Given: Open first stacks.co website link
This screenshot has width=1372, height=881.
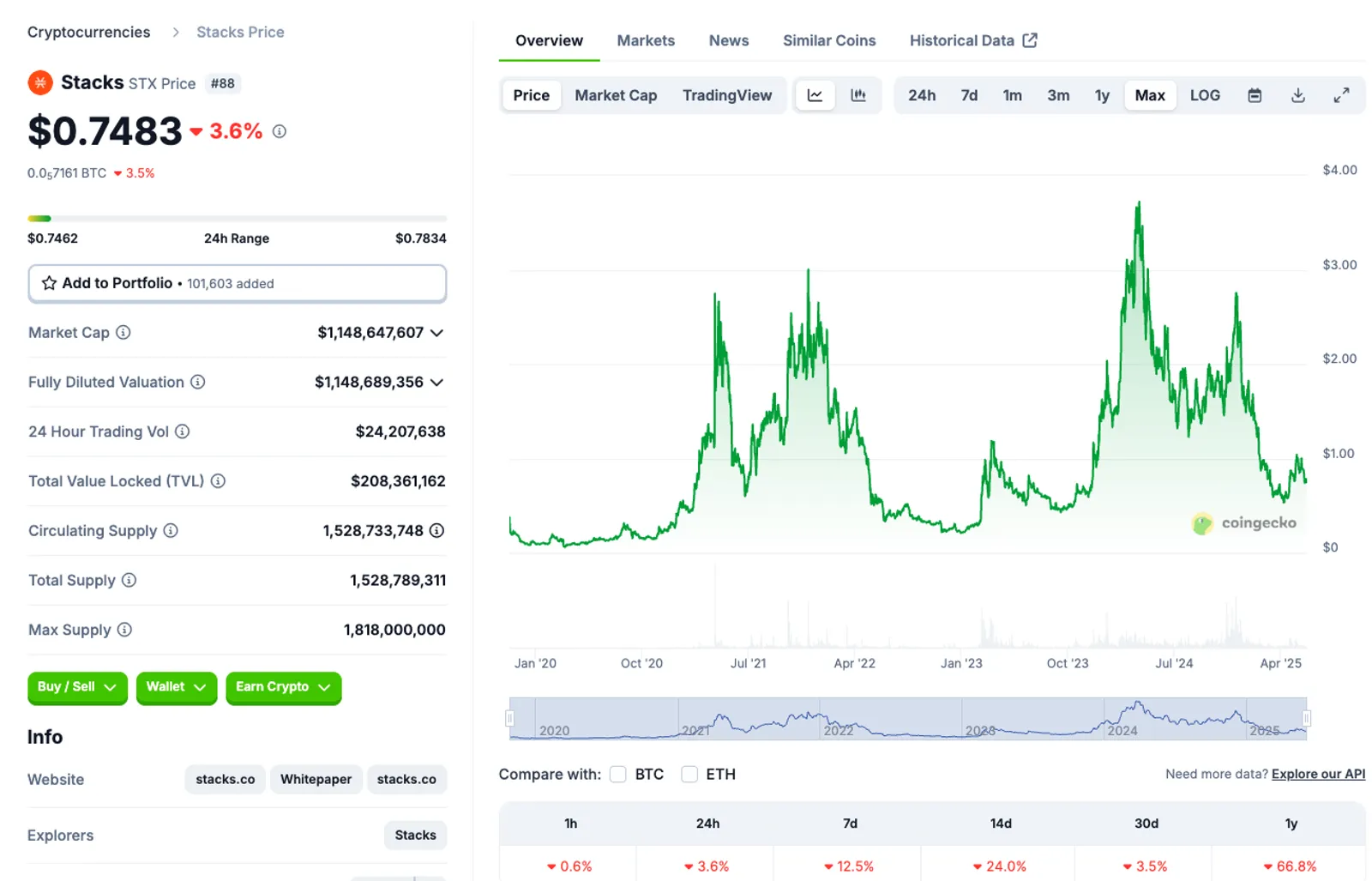Looking at the screenshot, I should 225,779.
